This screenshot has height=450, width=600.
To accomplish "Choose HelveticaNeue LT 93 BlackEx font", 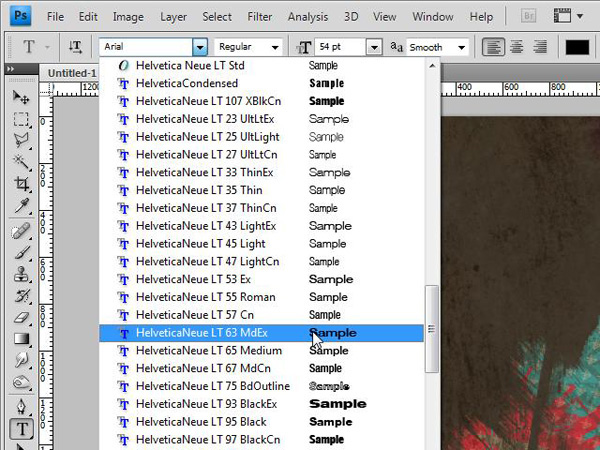I will coord(261,404).
